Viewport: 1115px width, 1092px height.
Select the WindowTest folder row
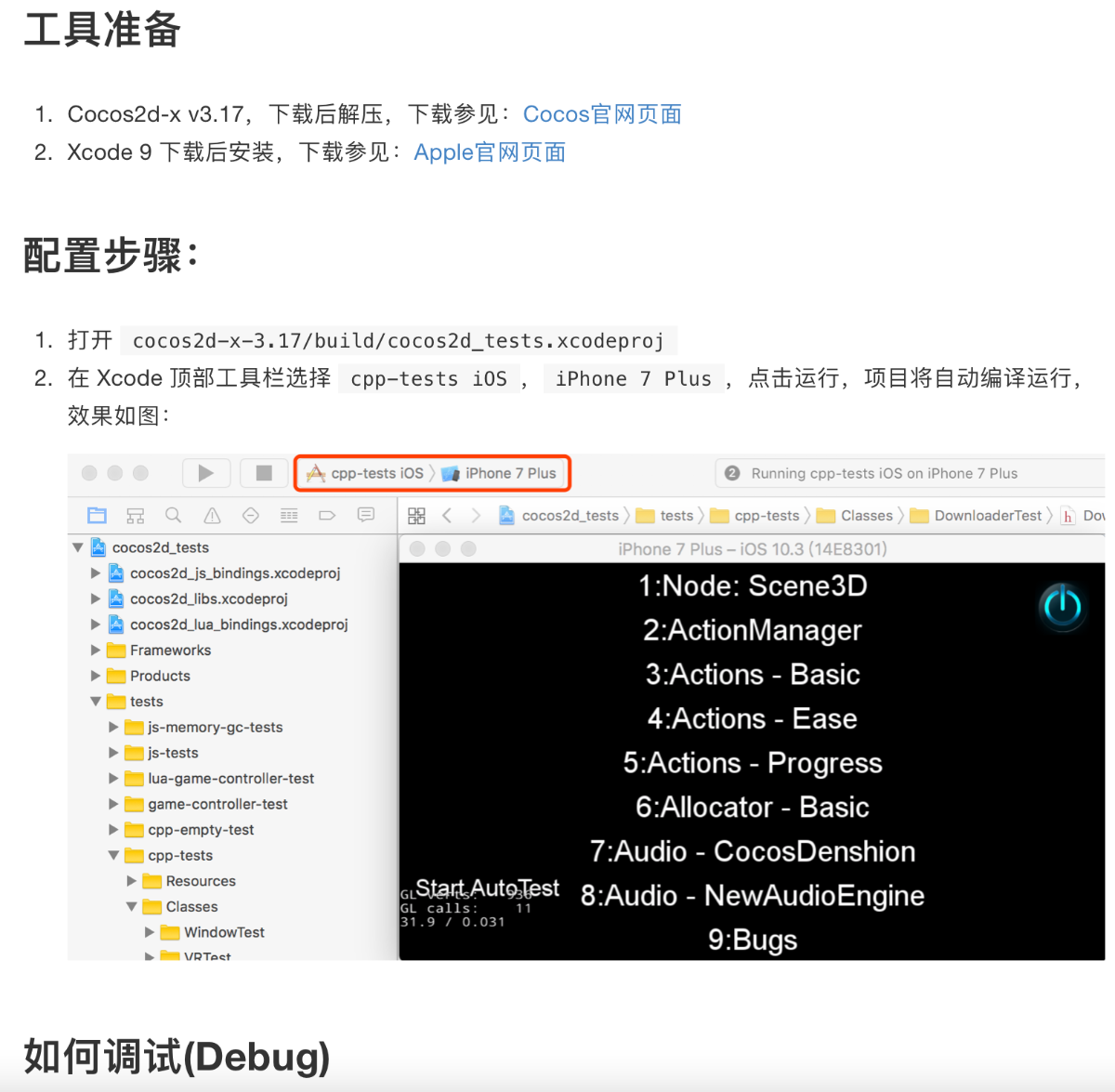tap(232, 932)
